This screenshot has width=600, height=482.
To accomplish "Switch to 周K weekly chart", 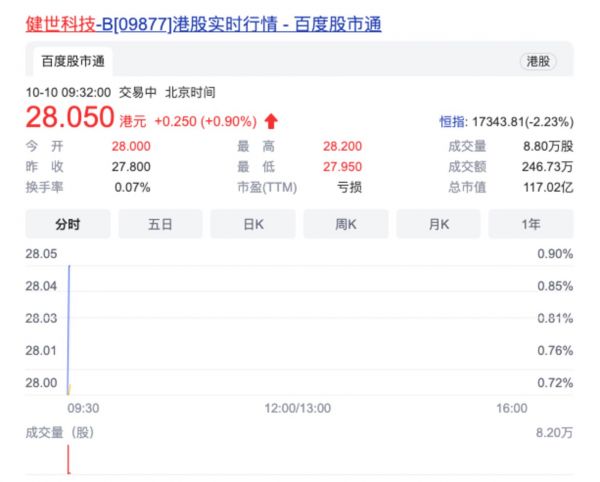I will point(346,224).
